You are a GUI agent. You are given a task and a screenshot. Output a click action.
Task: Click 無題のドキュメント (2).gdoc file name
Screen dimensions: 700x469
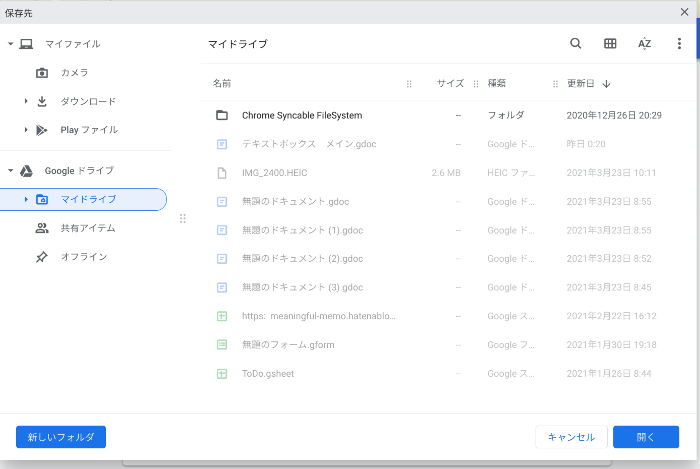(x=302, y=259)
